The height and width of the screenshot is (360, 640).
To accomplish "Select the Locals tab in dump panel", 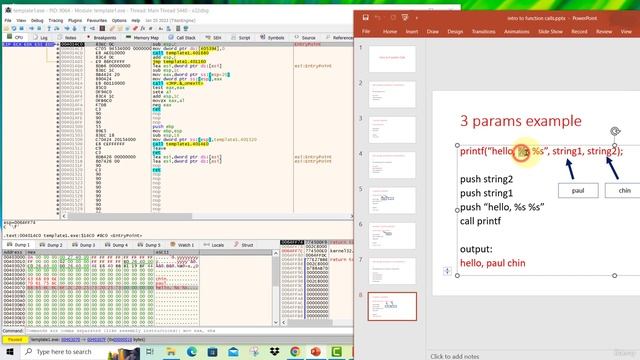I will click(214, 245).
